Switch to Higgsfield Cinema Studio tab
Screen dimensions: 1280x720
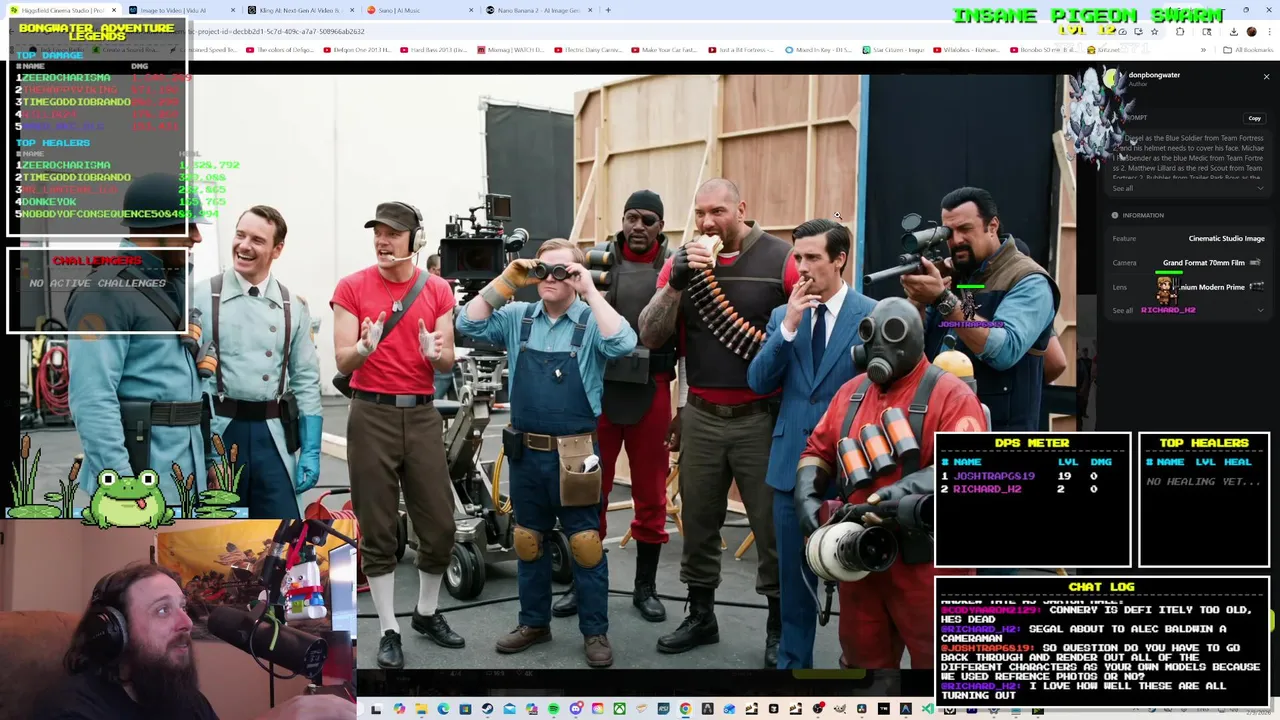[x=62, y=10]
